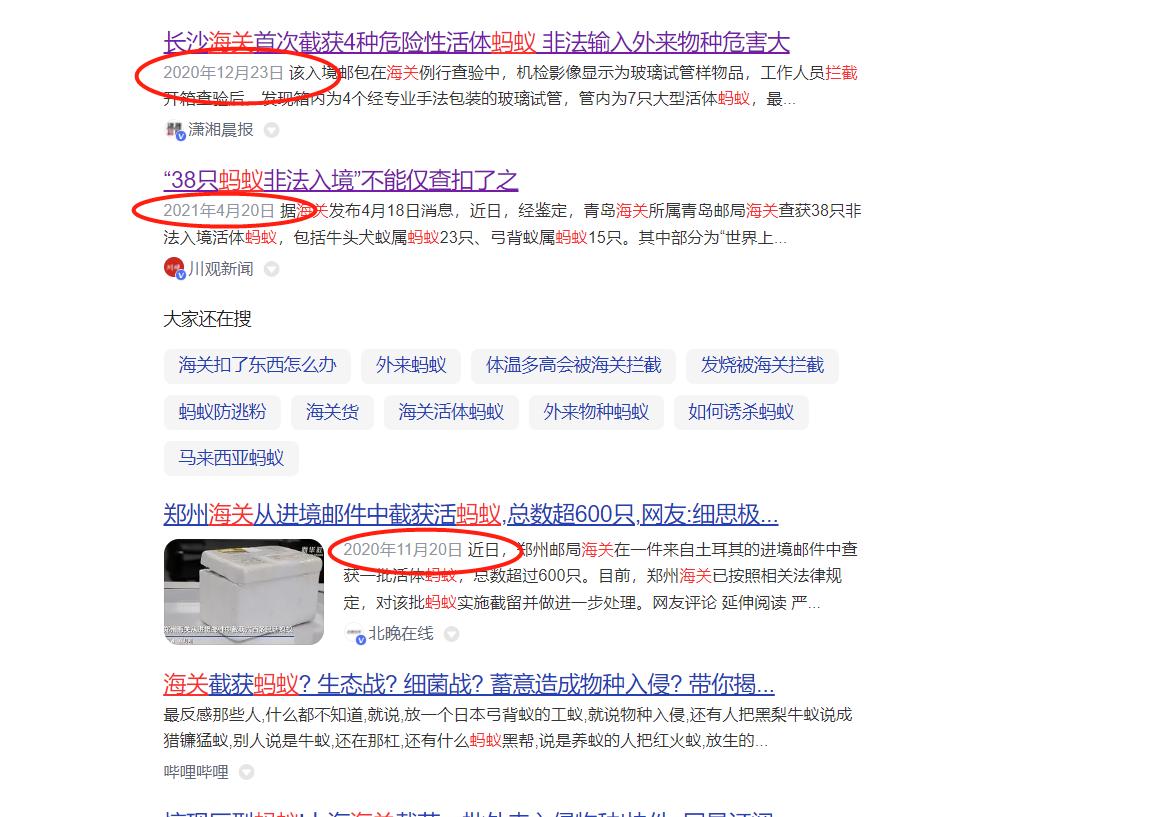Click the red 川观新闻 avatar icon
Image resolution: width=1162 pixels, height=817 pixels.
(174, 267)
